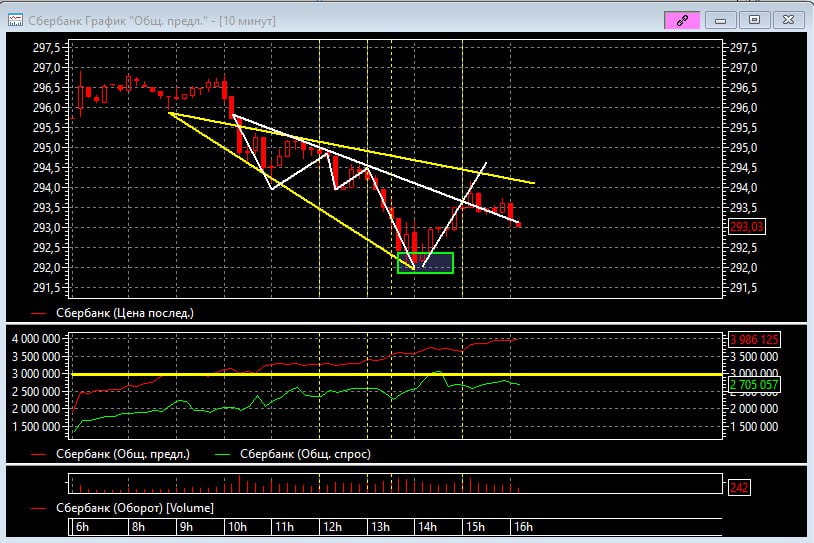Click the chart window title text

[150, 20]
